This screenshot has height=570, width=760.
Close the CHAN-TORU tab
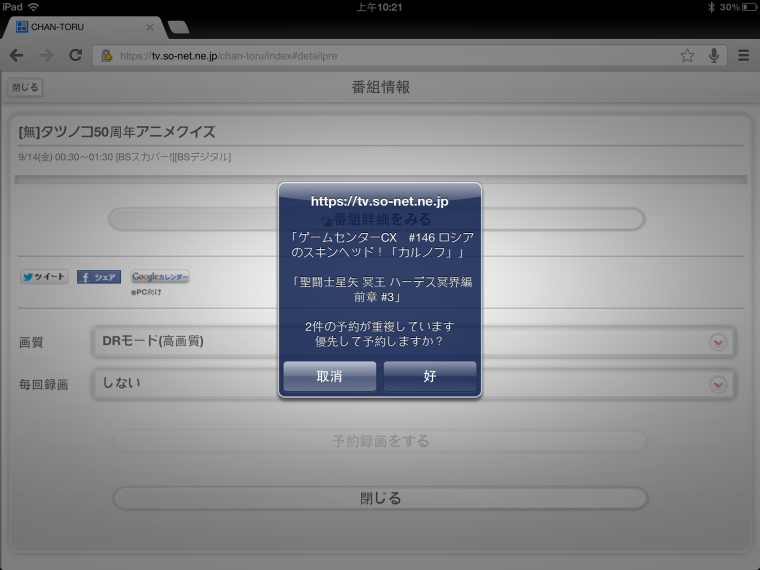[150, 27]
